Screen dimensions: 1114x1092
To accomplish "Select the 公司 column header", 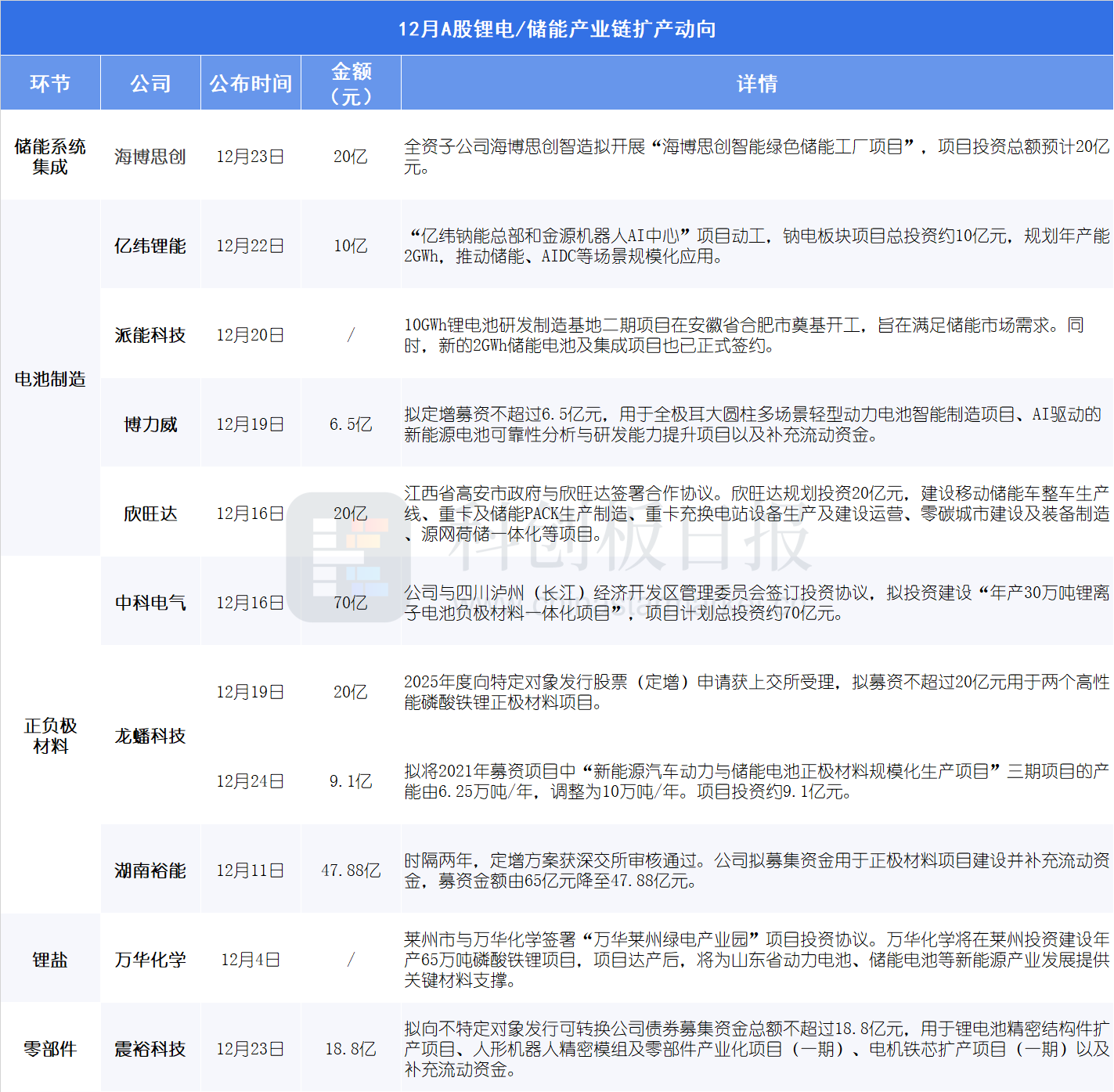I will [x=150, y=83].
